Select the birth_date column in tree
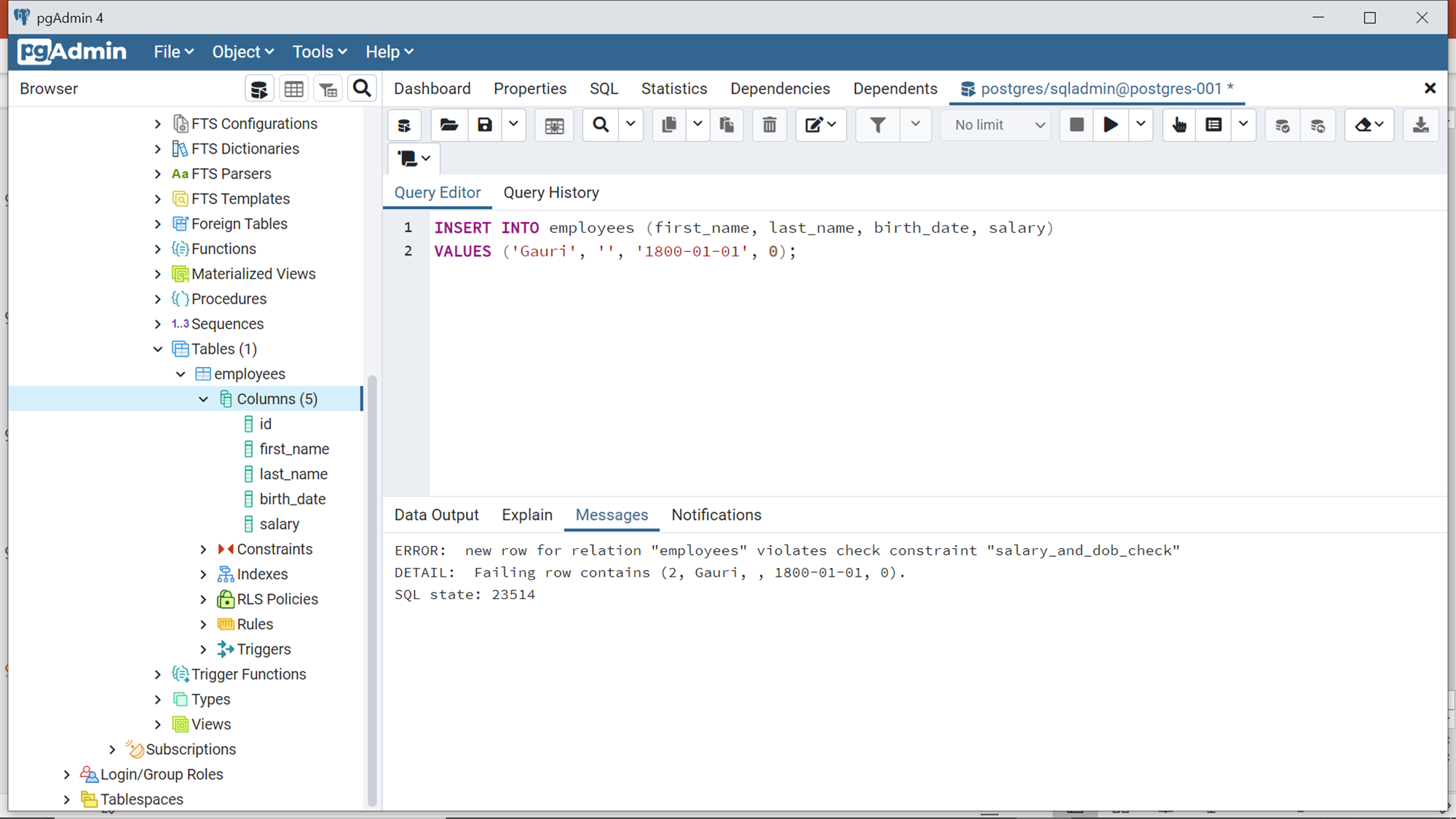1456x819 pixels. [x=292, y=499]
